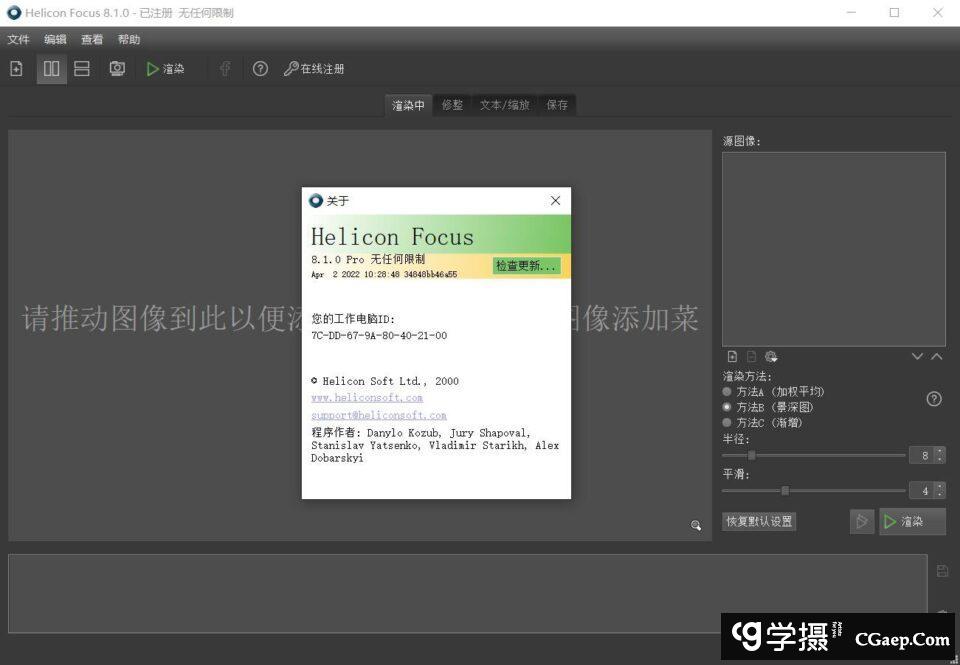Switch to the horizontal split view layout
This screenshot has height=665, width=960.
[82, 69]
